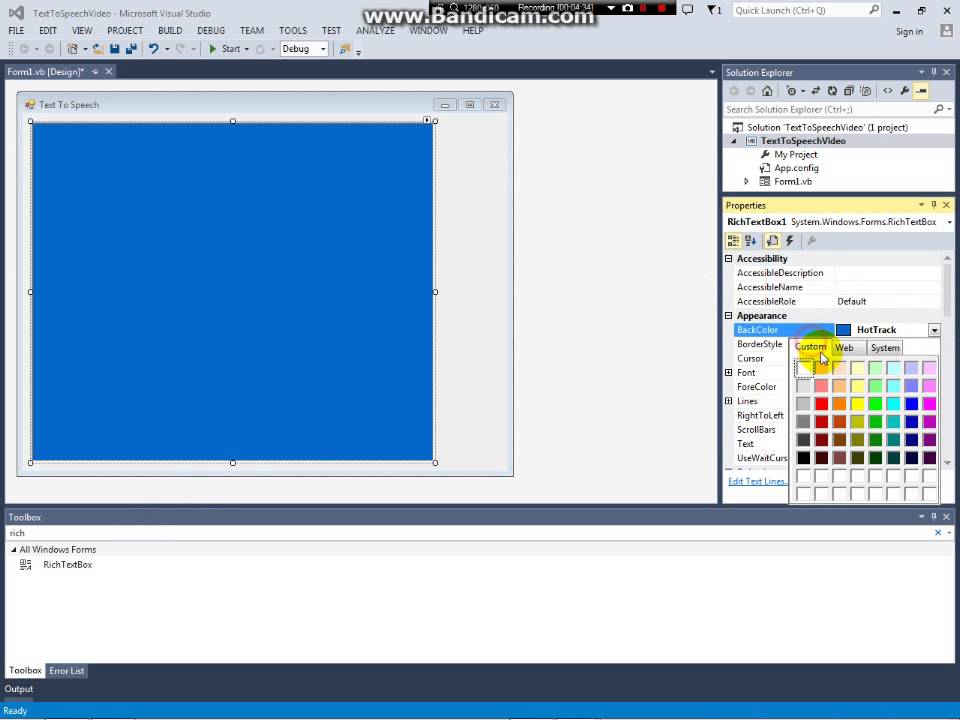Screen dimensions: 960x720
Task: Expand the Lines property
Action: [x=729, y=401]
